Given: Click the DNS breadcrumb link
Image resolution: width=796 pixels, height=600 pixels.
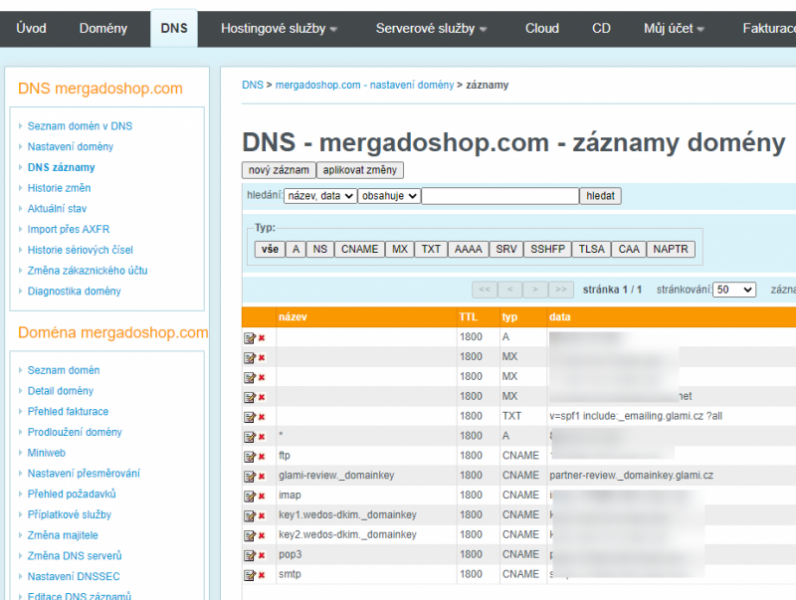Looking at the screenshot, I should [x=252, y=85].
